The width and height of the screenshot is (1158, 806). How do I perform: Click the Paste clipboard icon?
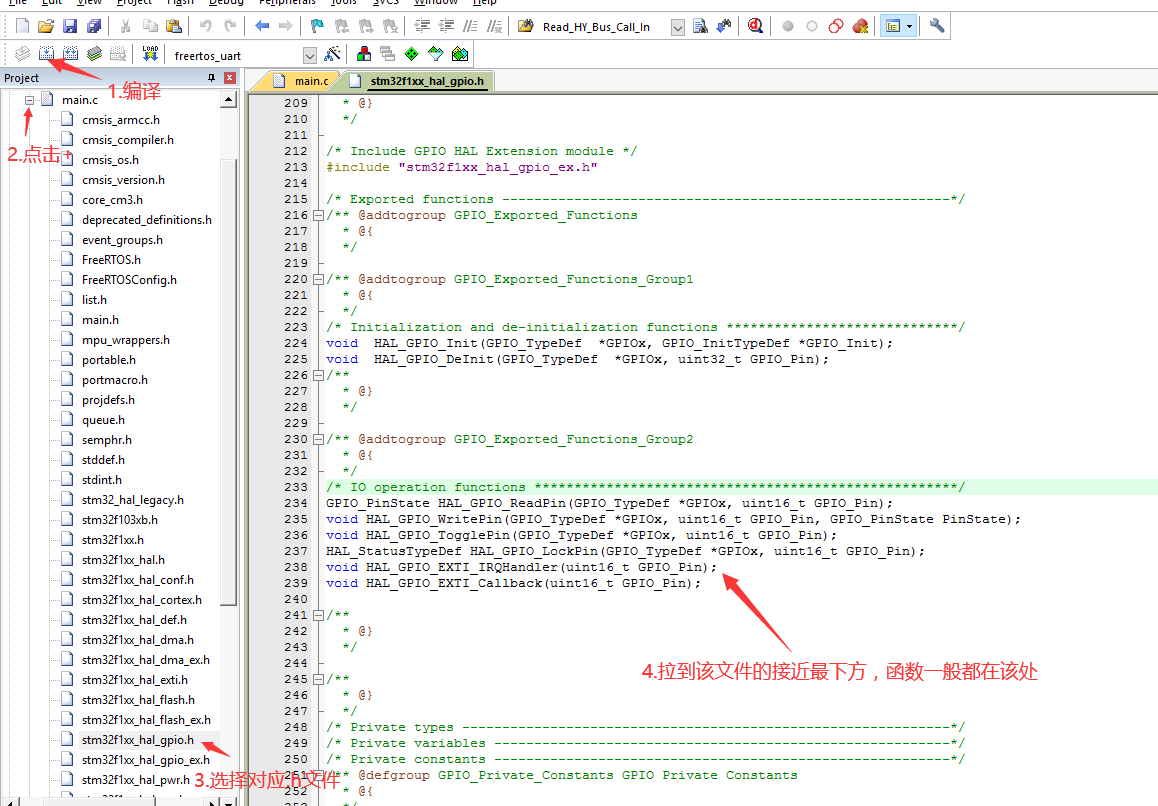click(174, 27)
